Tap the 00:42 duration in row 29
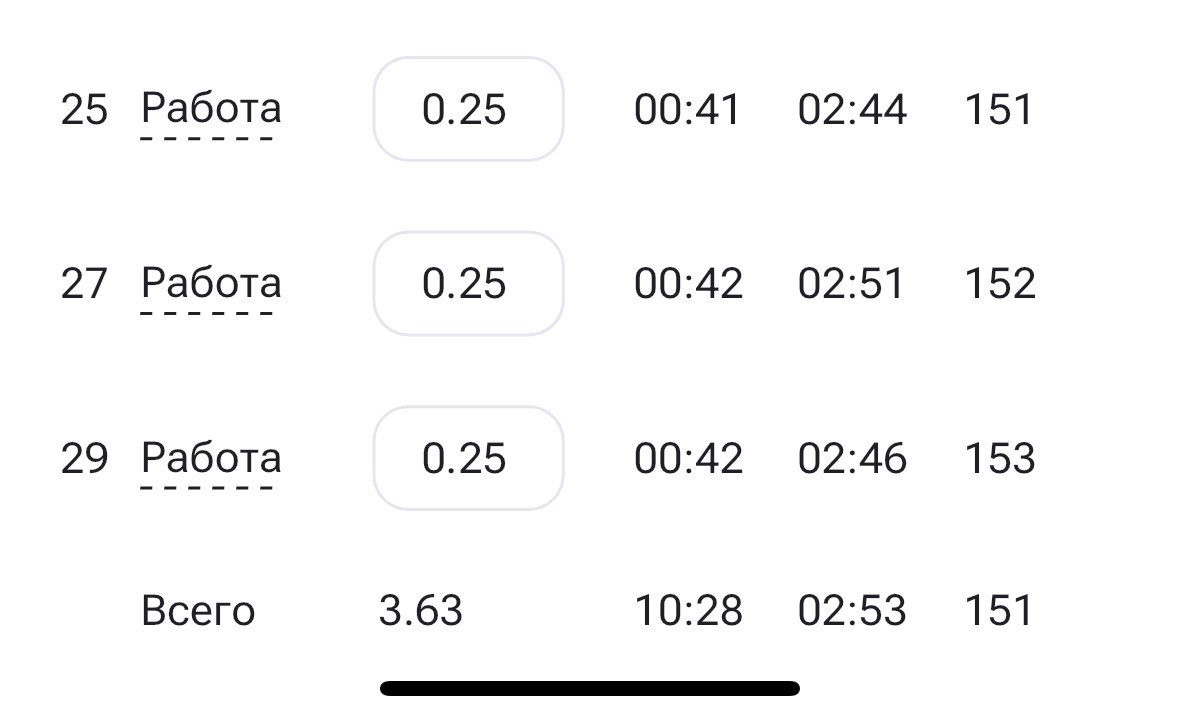The width and height of the screenshot is (1179, 720). pyautogui.click(x=688, y=458)
